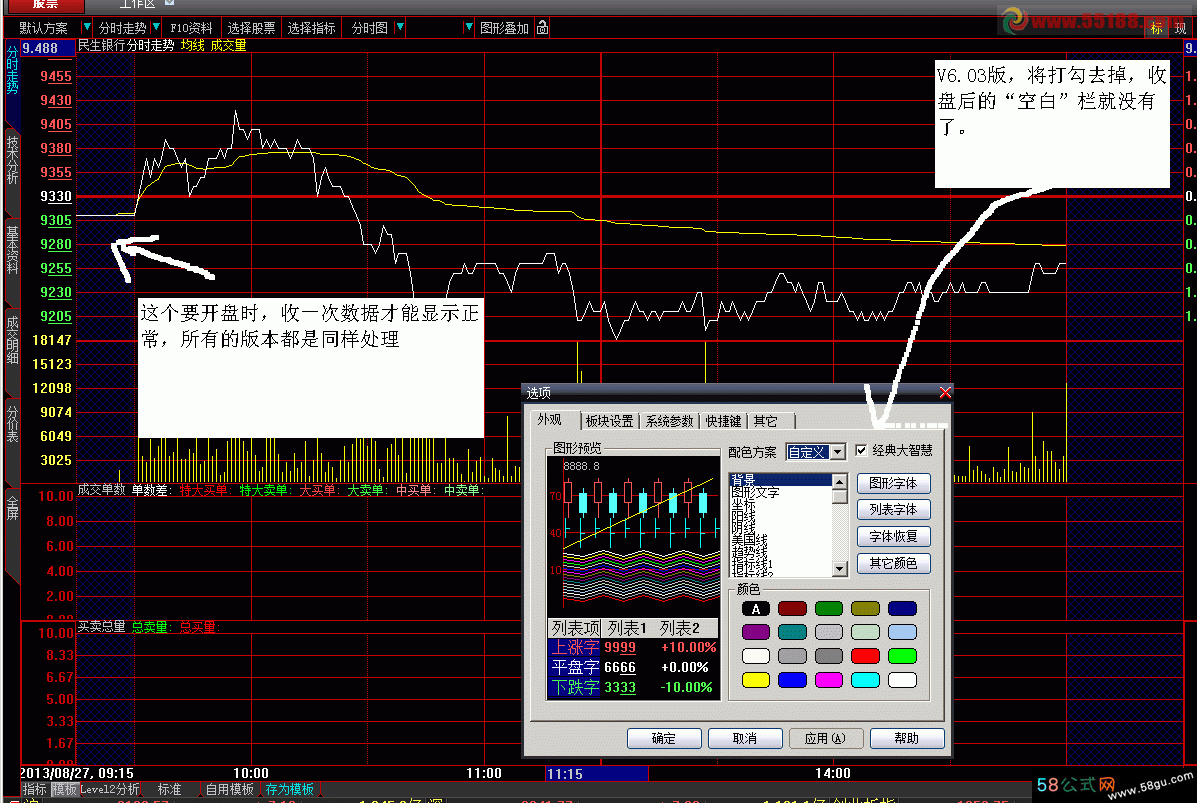Select 背景 in the color item list

coord(781,479)
